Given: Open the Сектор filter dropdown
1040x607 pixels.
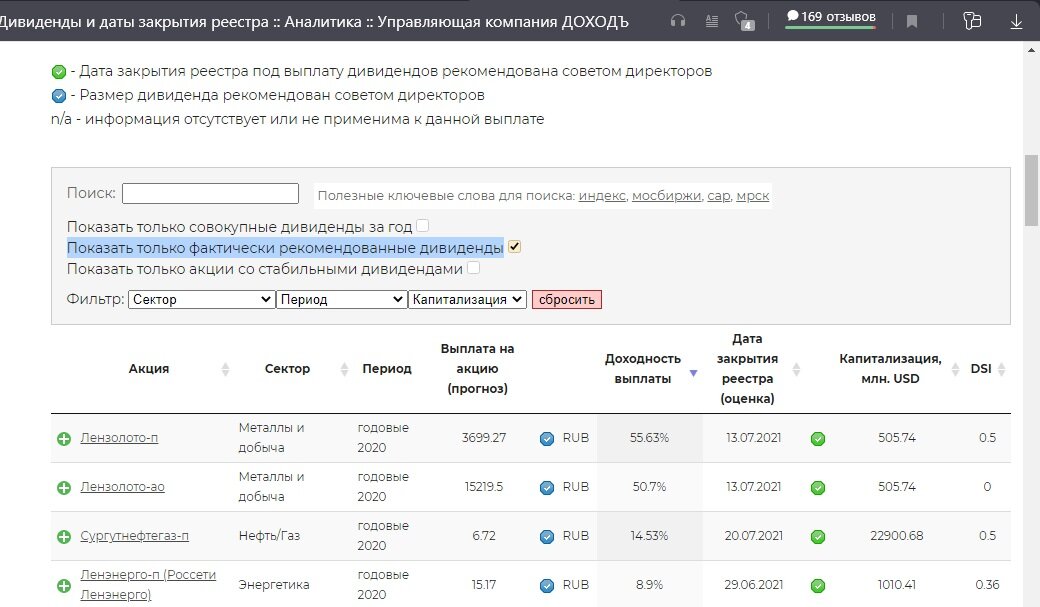Looking at the screenshot, I should [x=200, y=298].
